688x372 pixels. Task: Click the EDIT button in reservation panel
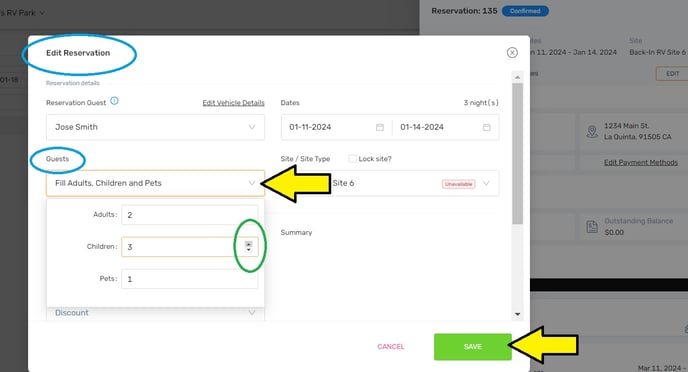click(672, 74)
